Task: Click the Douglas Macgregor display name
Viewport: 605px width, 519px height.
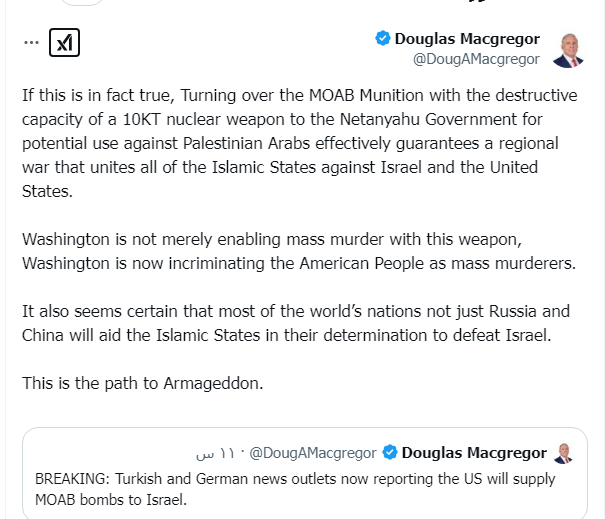Action: pos(467,39)
